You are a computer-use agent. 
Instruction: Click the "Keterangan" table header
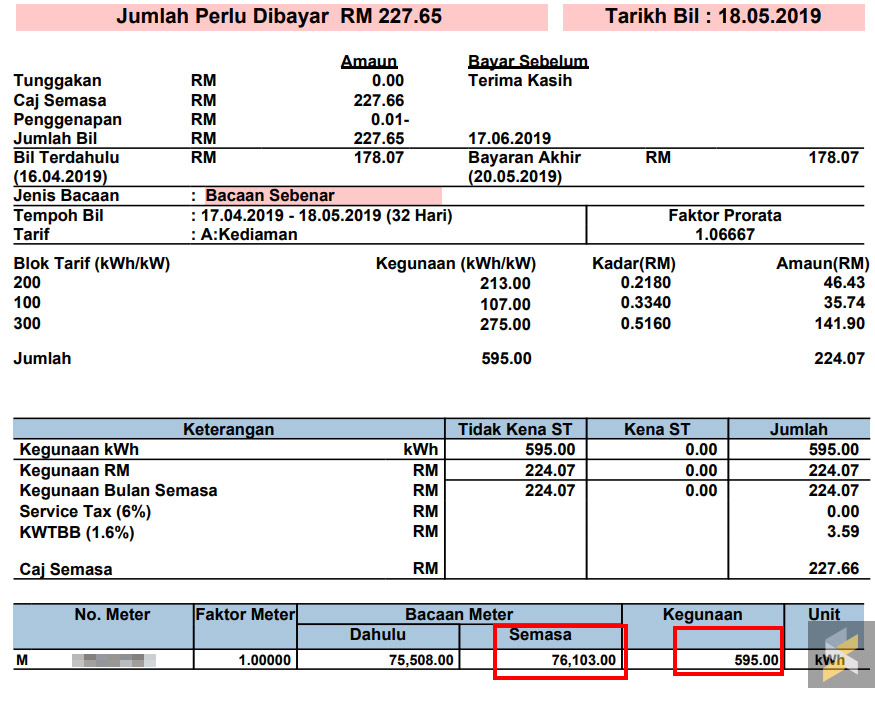[x=228, y=429]
